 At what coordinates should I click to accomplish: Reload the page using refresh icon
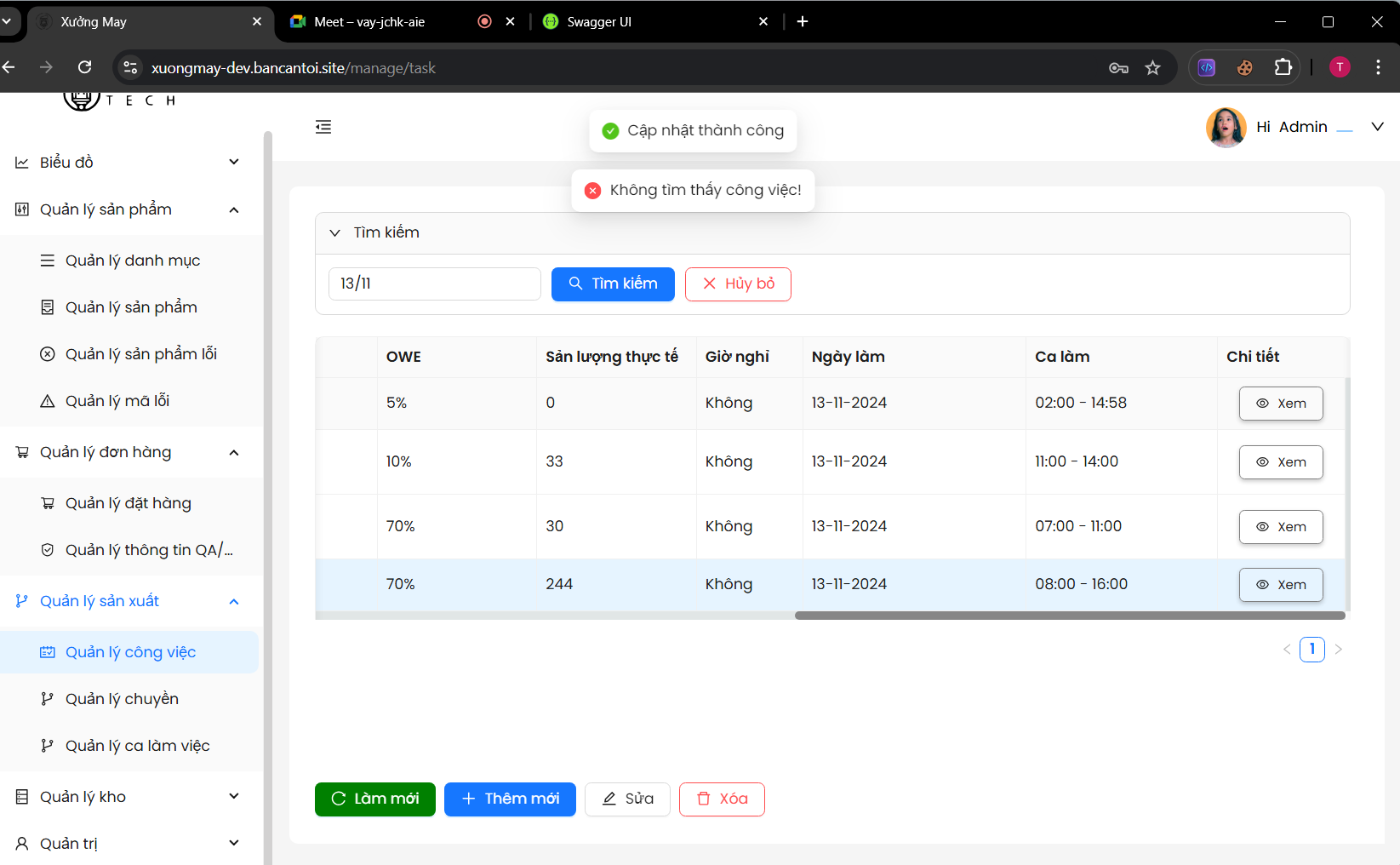pos(85,67)
